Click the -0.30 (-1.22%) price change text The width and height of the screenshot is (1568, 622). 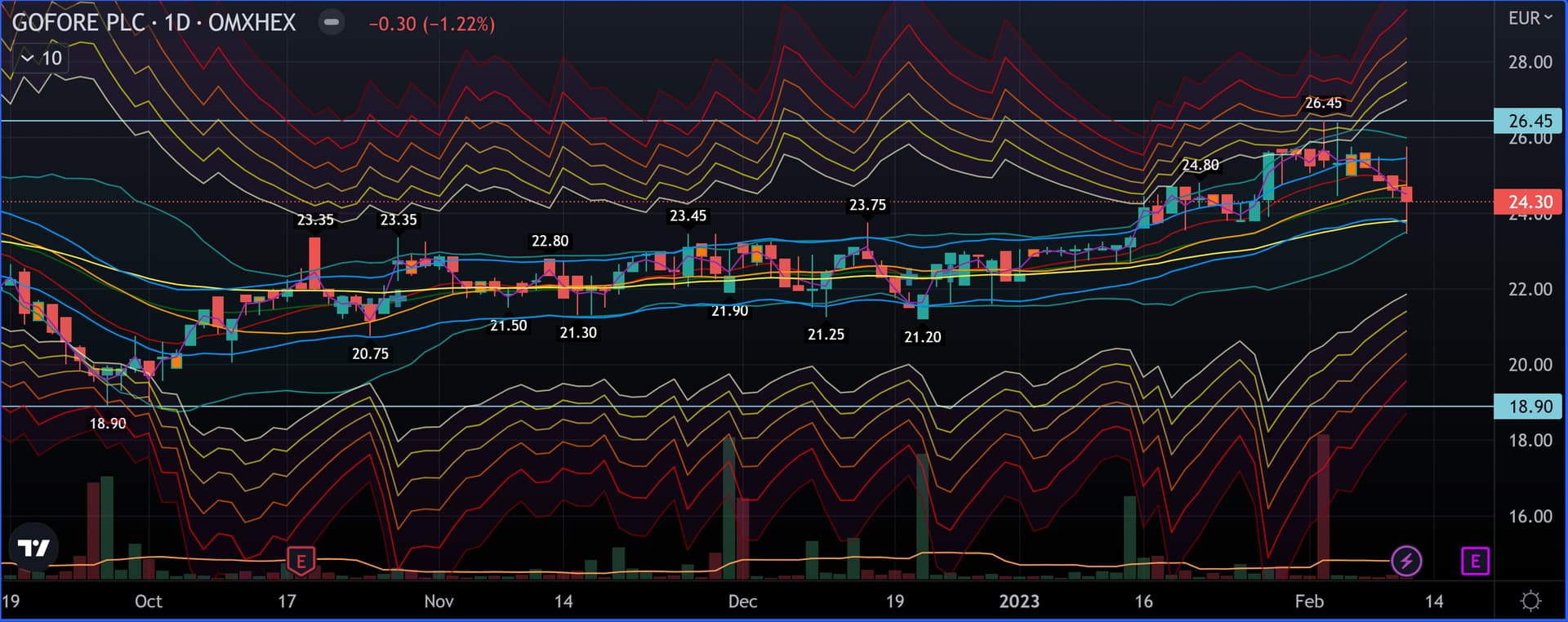tap(431, 24)
